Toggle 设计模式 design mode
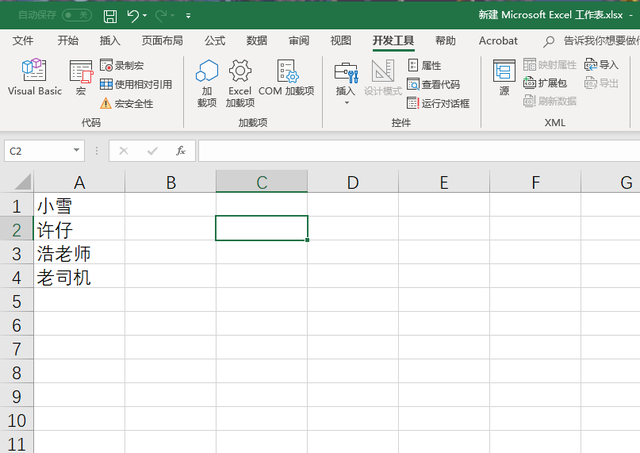Viewport: 640px width, 453px height. tap(382, 77)
